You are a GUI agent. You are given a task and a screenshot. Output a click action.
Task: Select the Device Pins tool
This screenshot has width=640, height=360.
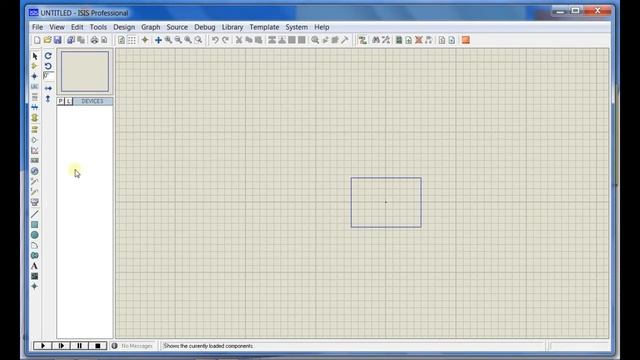coord(35,140)
